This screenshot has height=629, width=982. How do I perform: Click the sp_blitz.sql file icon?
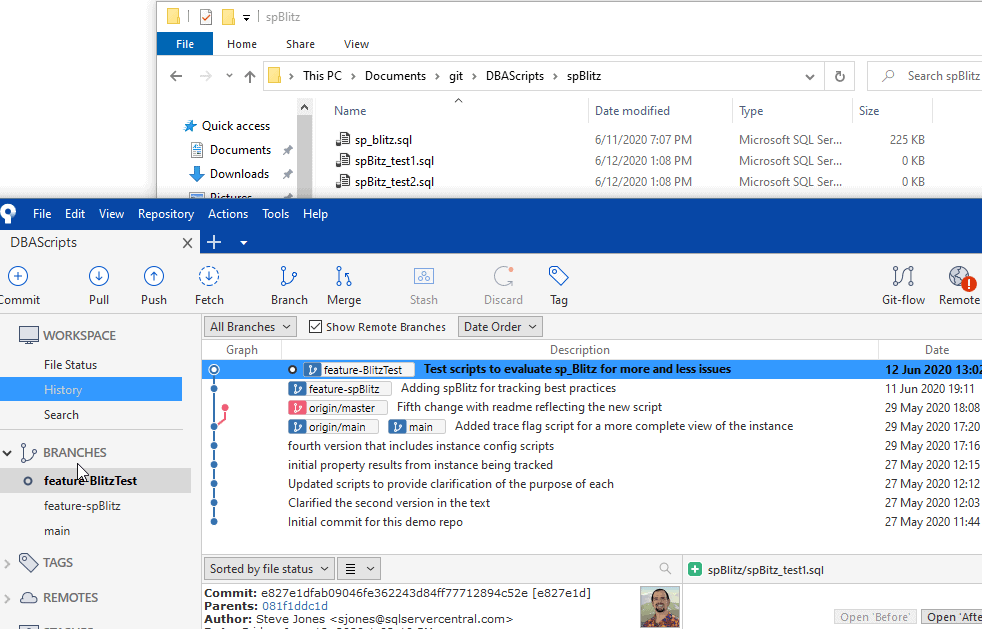click(x=343, y=139)
